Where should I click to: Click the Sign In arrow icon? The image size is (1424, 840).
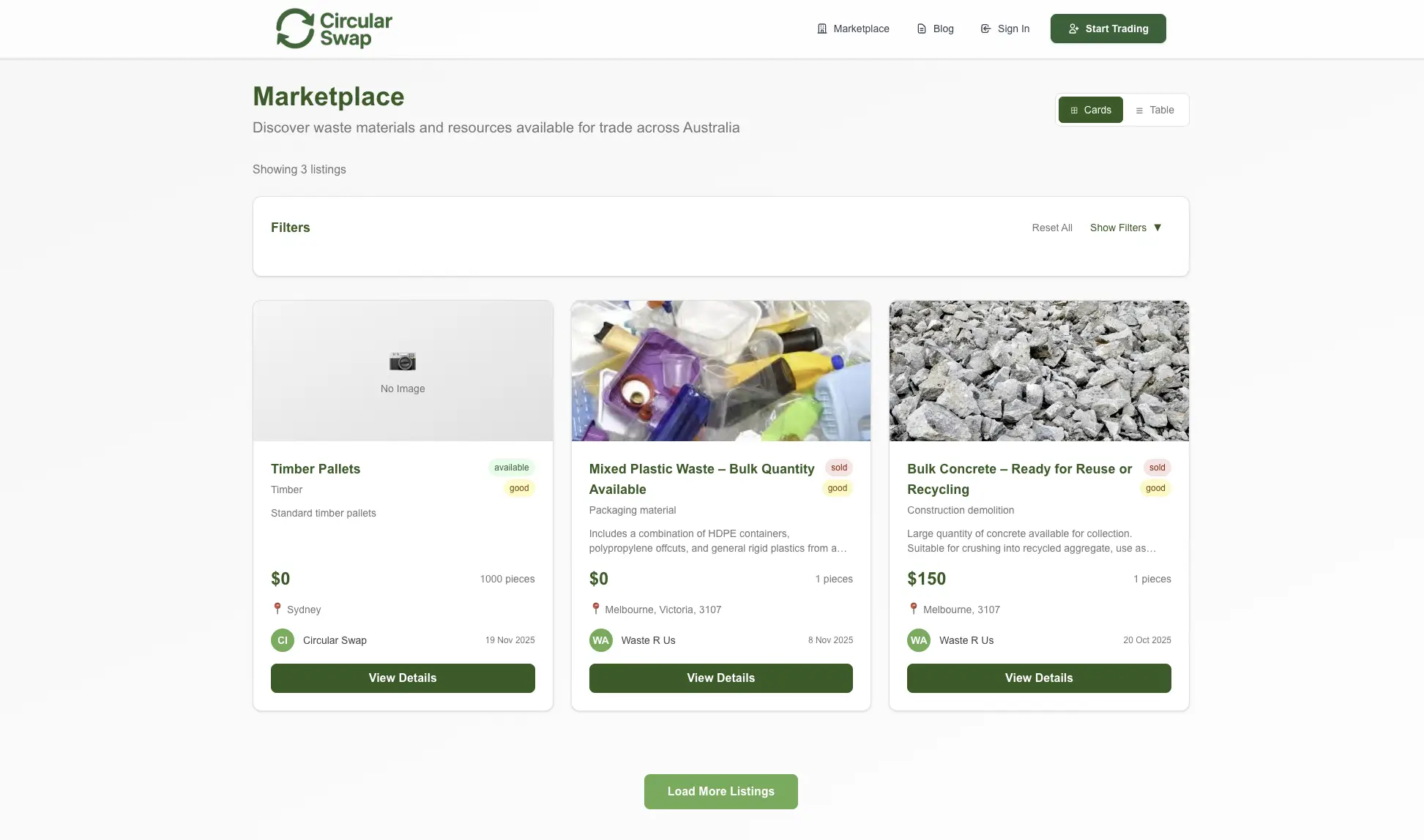click(x=985, y=29)
